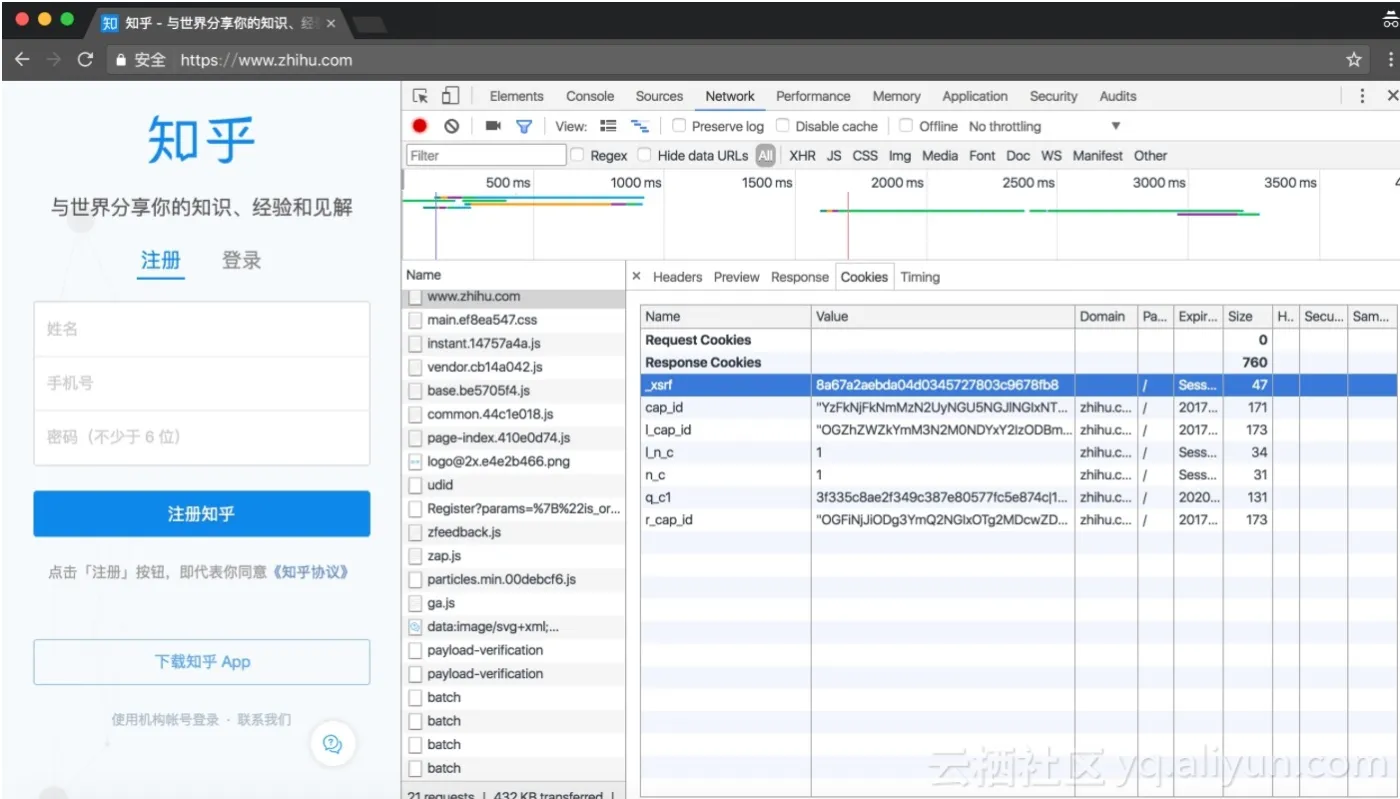Open the Sources panel tab
1400x799 pixels.
pyautogui.click(x=659, y=96)
